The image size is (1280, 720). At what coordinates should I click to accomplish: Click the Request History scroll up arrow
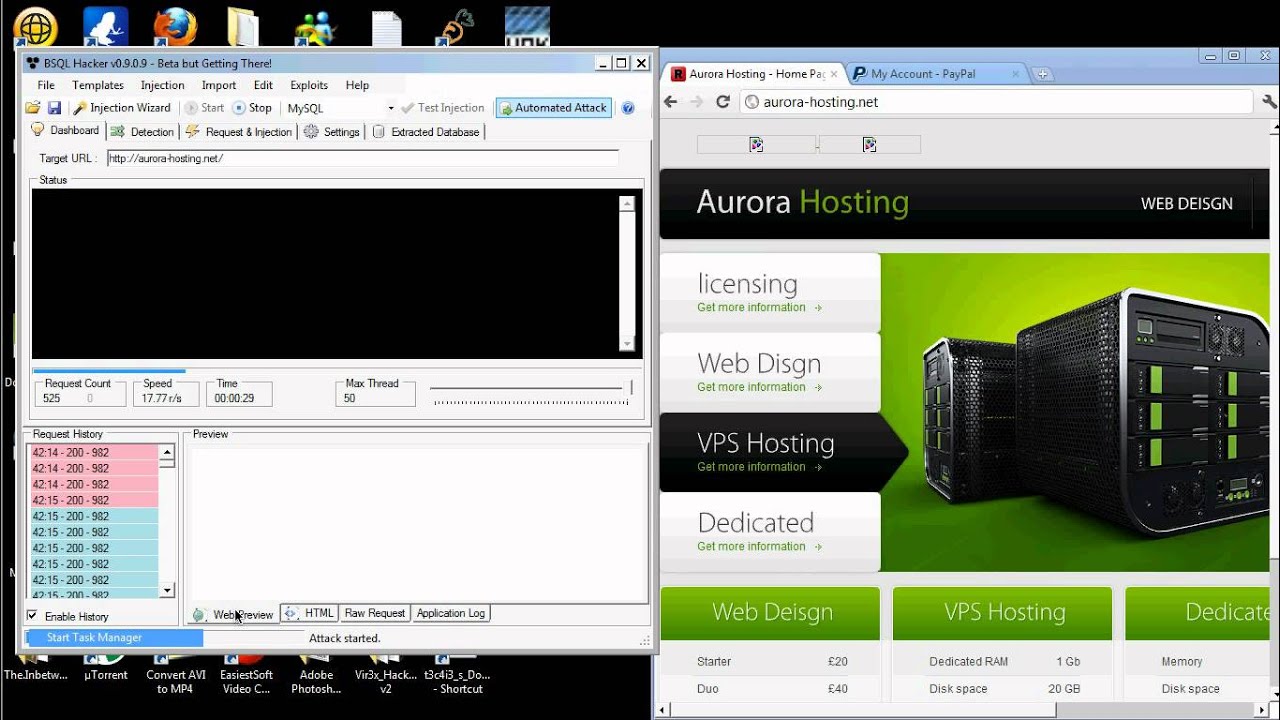click(167, 452)
